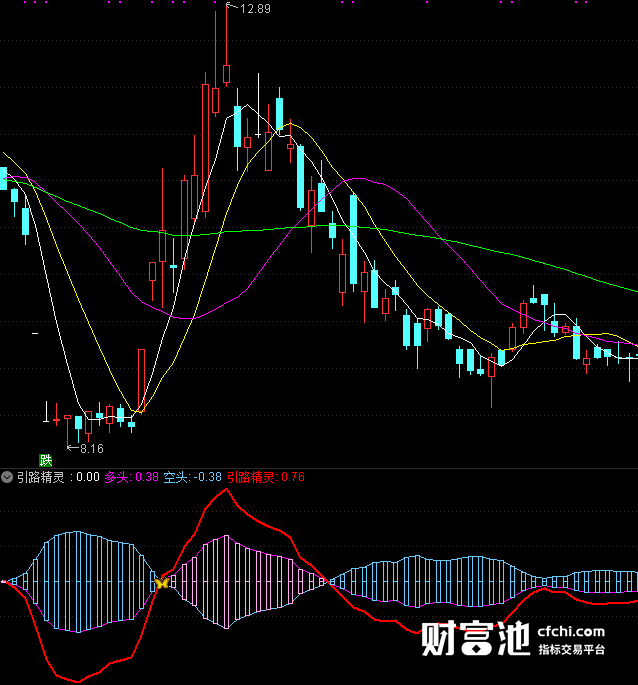638x685 pixels.
Task: Click the 12.89 high price label
Action: pyautogui.click(x=255, y=9)
